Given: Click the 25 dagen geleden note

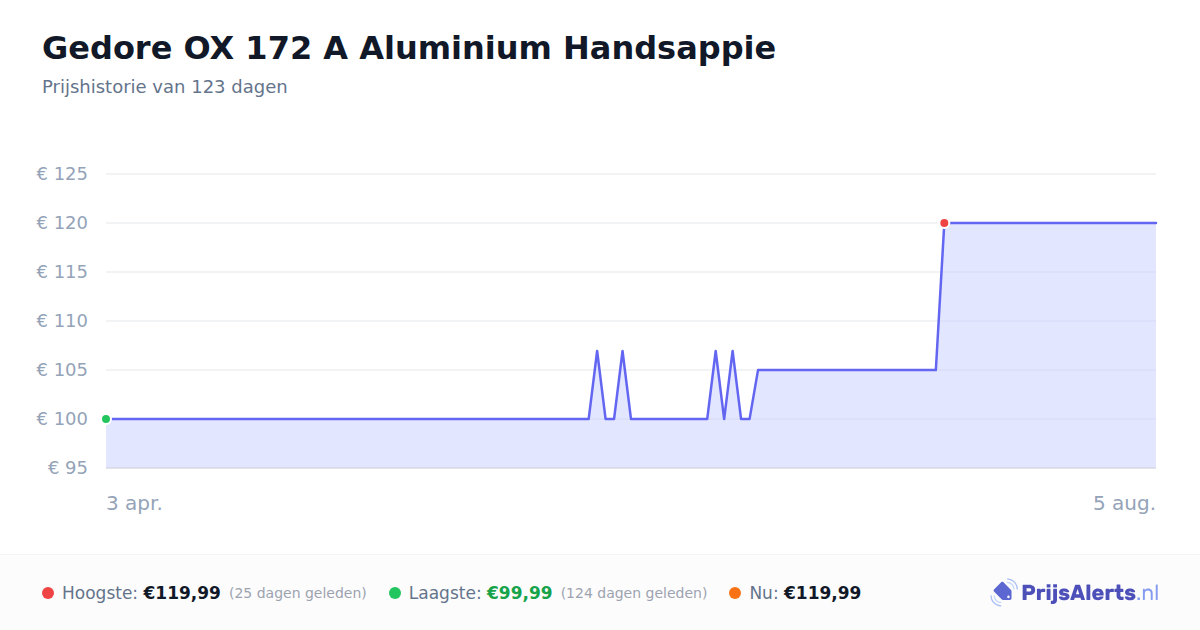Looking at the screenshot, I should [298, 593].
